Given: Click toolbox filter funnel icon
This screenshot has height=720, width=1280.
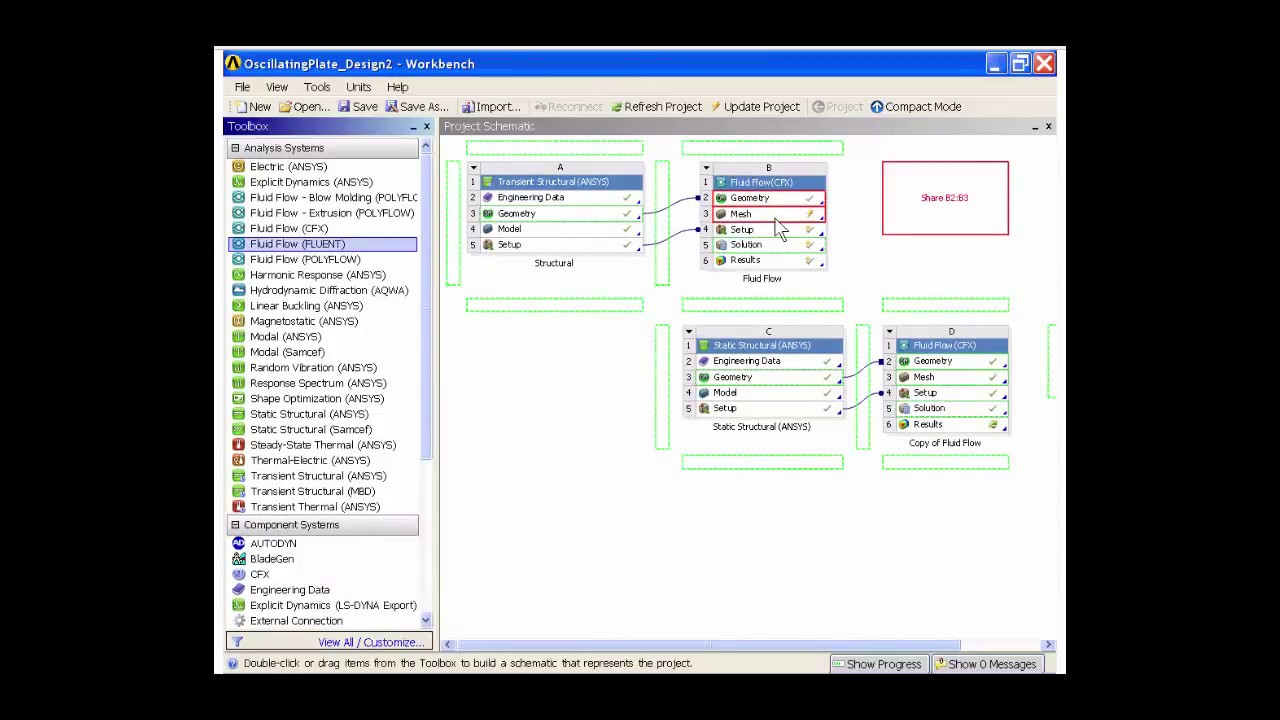Looking at the screenshot, I should click(x=237, y=642).
